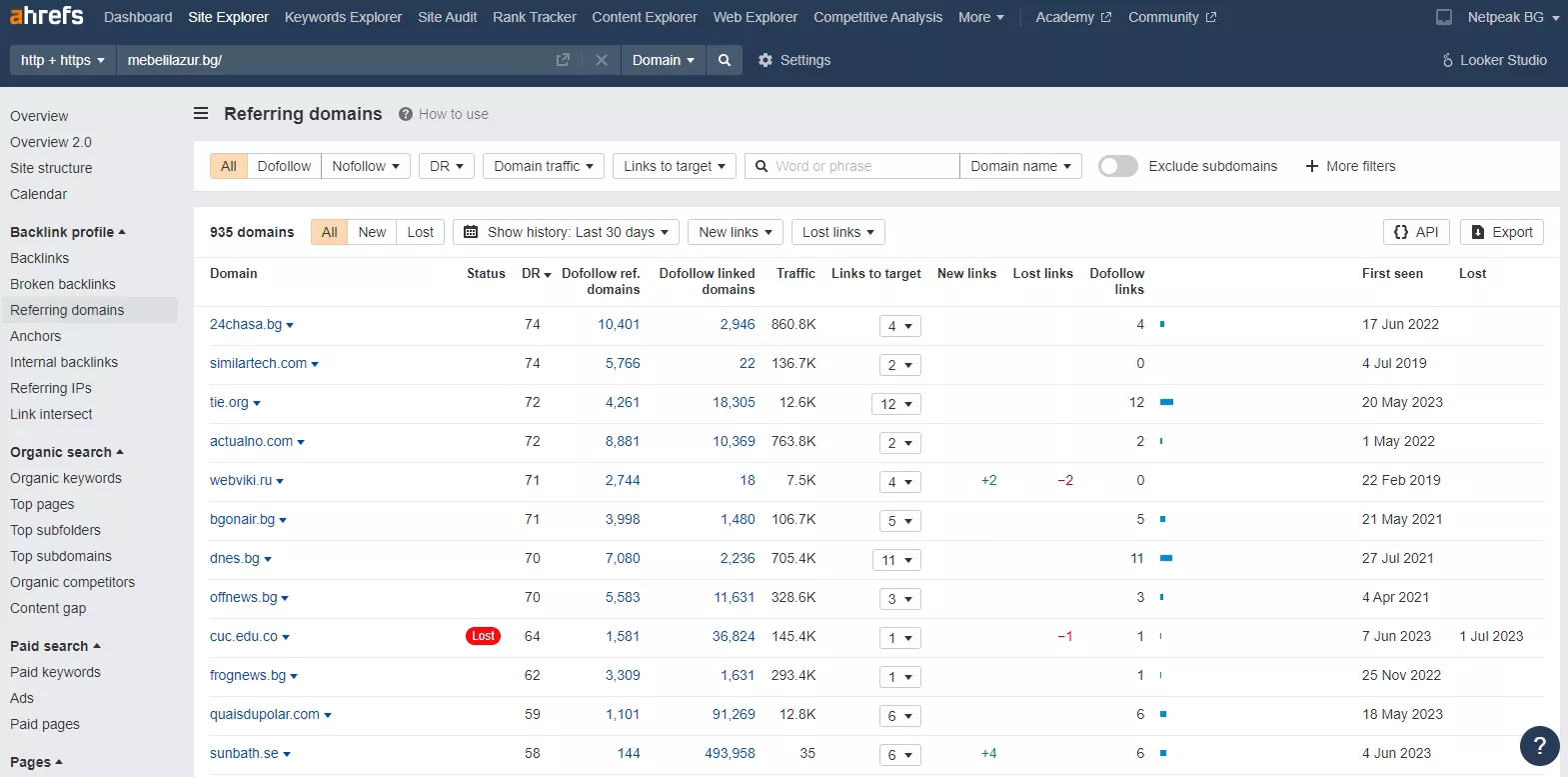Image resolution: width=1568 pixels, height=777 pixels.
Task: Open Site Audit
Action: click(448, 17)
